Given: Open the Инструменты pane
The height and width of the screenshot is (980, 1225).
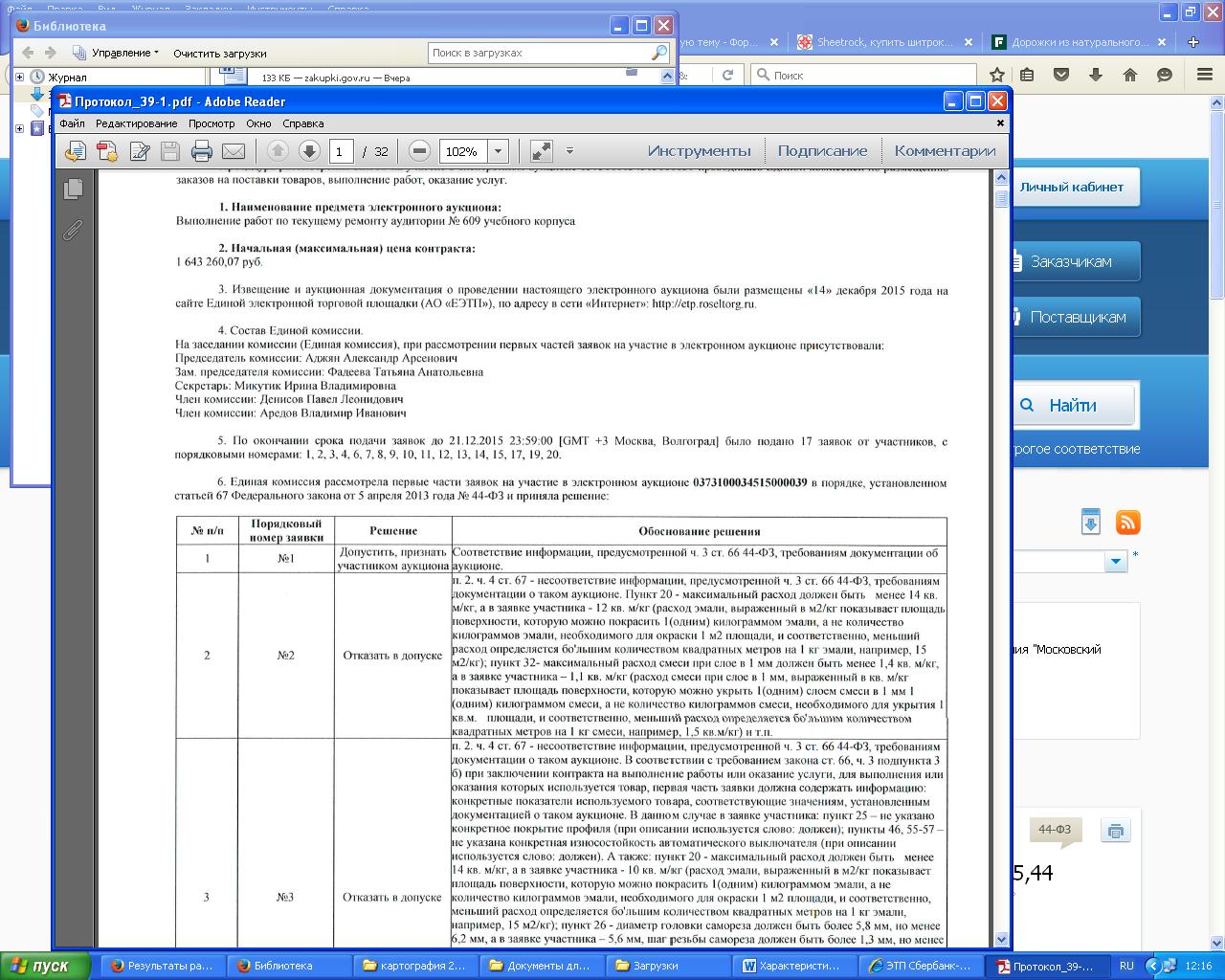Looking at the screenshot, I should (699, 151).
